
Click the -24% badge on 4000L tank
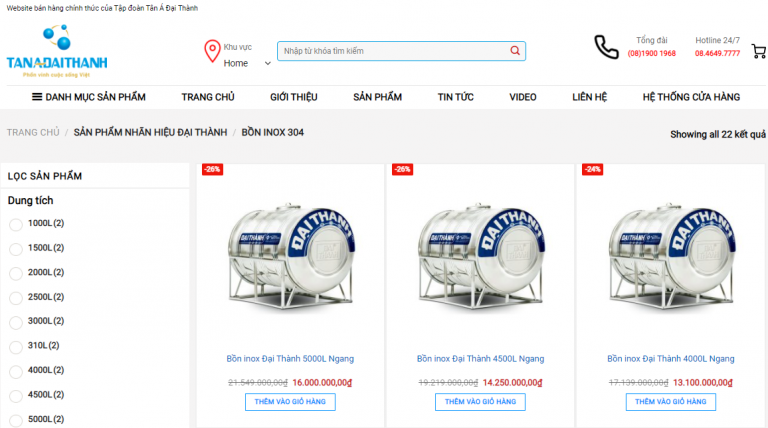coord(592,169)
